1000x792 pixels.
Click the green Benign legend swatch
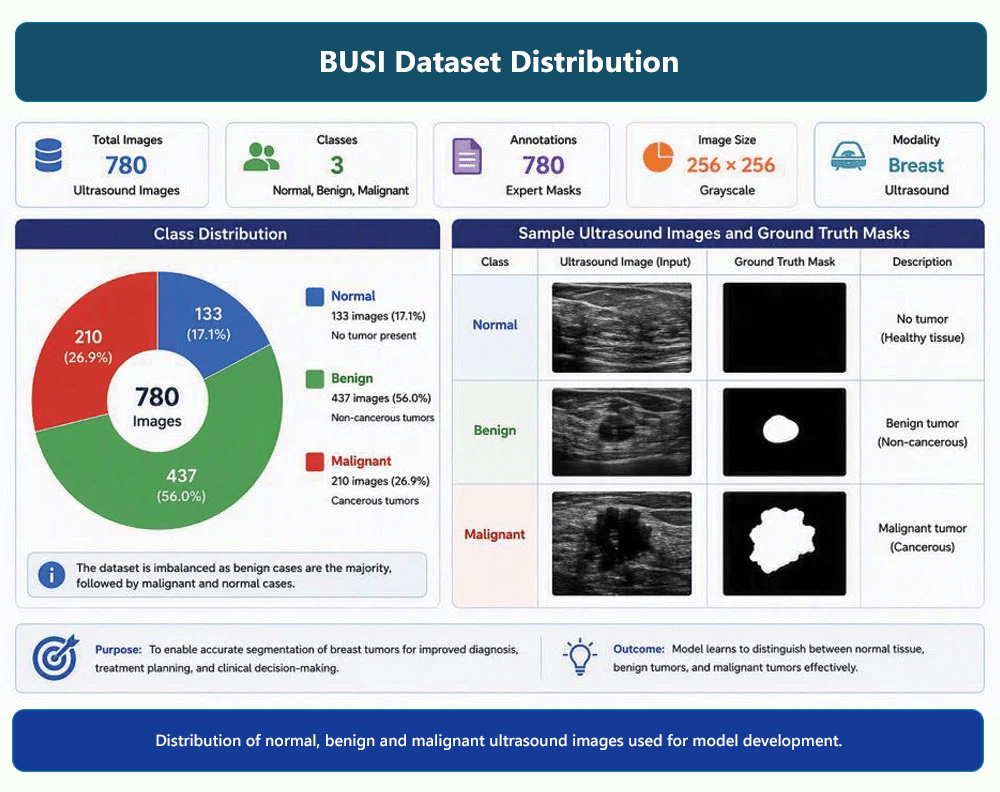[x=314, y=379]
